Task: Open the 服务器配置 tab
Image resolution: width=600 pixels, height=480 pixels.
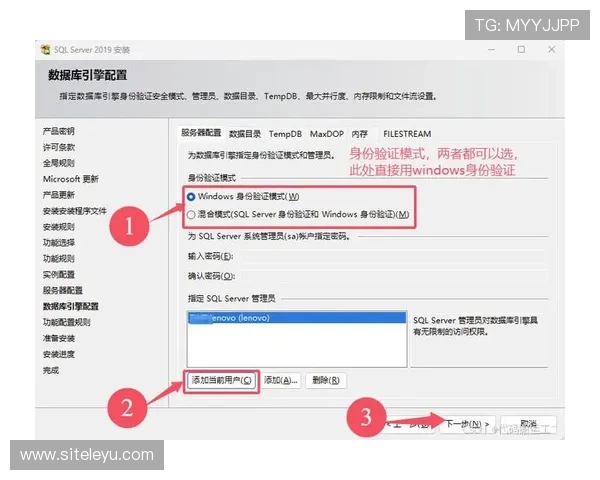Action: click(x=201, y=133)
